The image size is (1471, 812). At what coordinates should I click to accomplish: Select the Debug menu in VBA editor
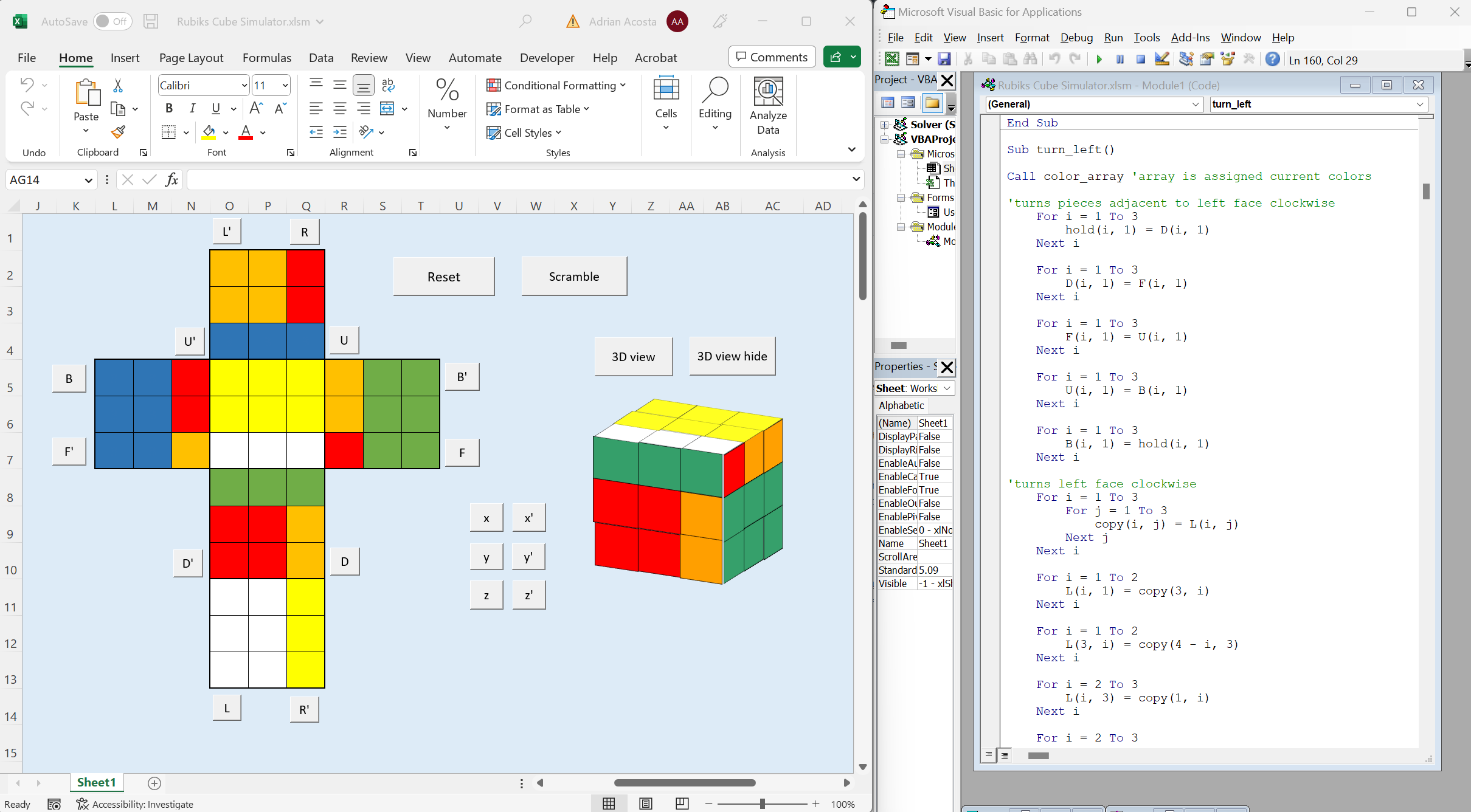click(1077, 37)
